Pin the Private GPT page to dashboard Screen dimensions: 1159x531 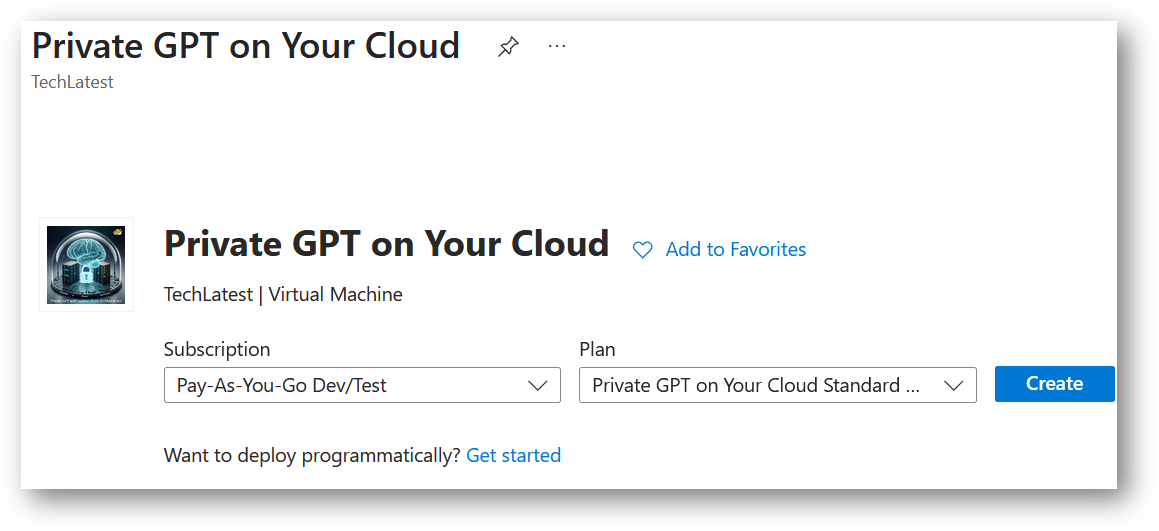508,47
